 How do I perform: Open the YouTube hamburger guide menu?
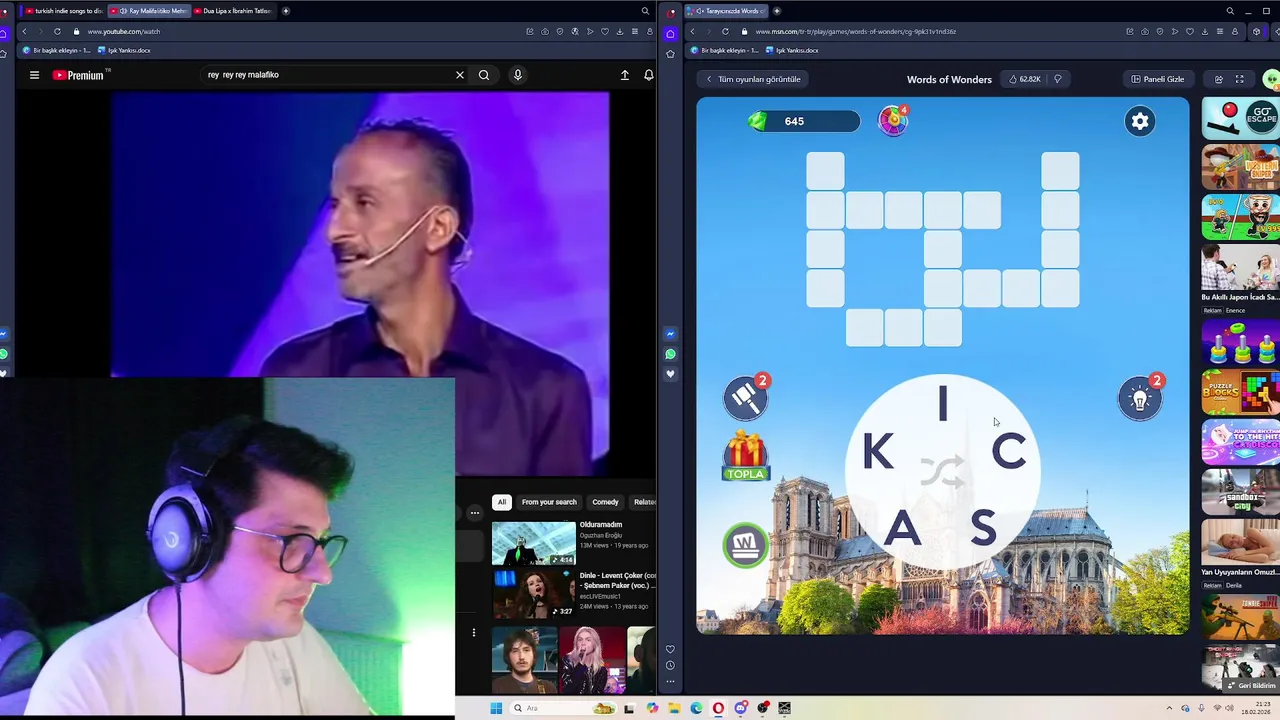(34, 75)
